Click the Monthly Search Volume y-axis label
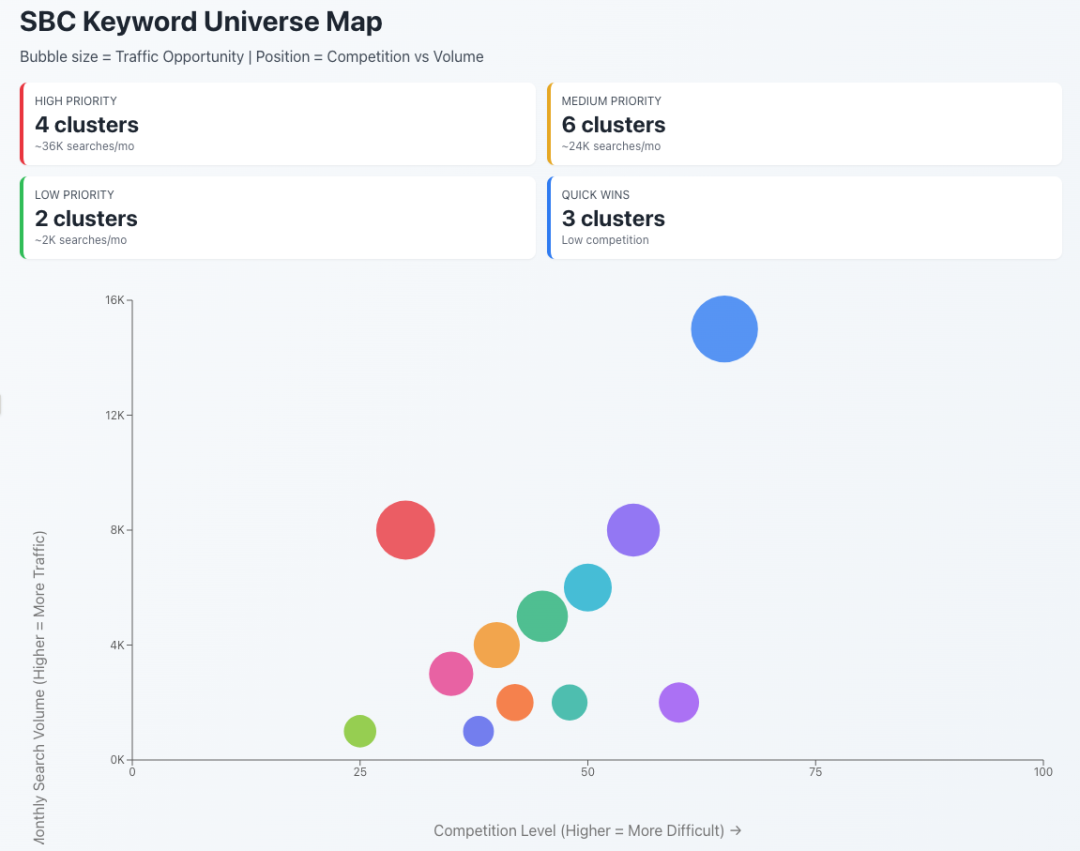Image resolution: width=1080 pixels, height=851 pixels. click(x=40, y=690)
